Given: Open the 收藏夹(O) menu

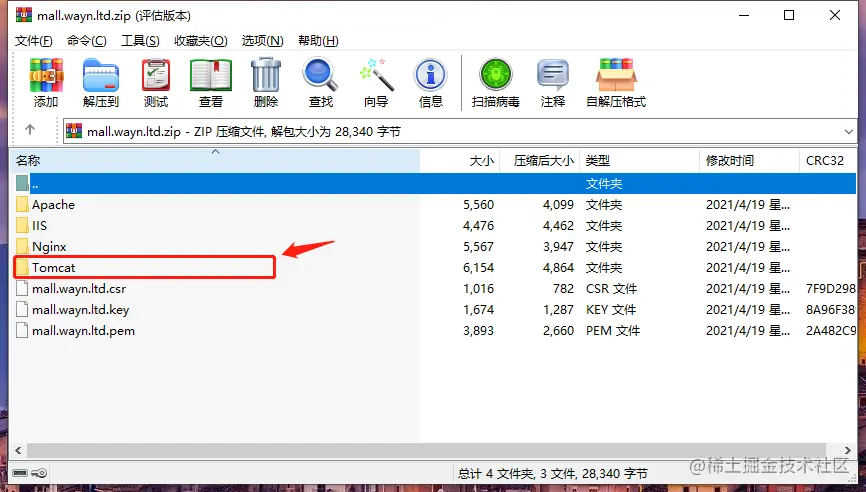Looking at the screenshot, I should [x=200, y=41].
